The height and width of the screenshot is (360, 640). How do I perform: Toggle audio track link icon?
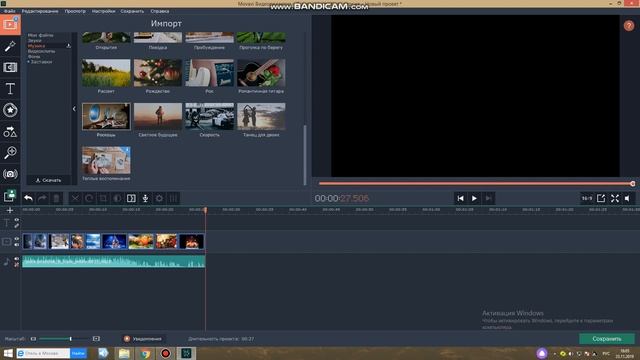coord(17,264)
